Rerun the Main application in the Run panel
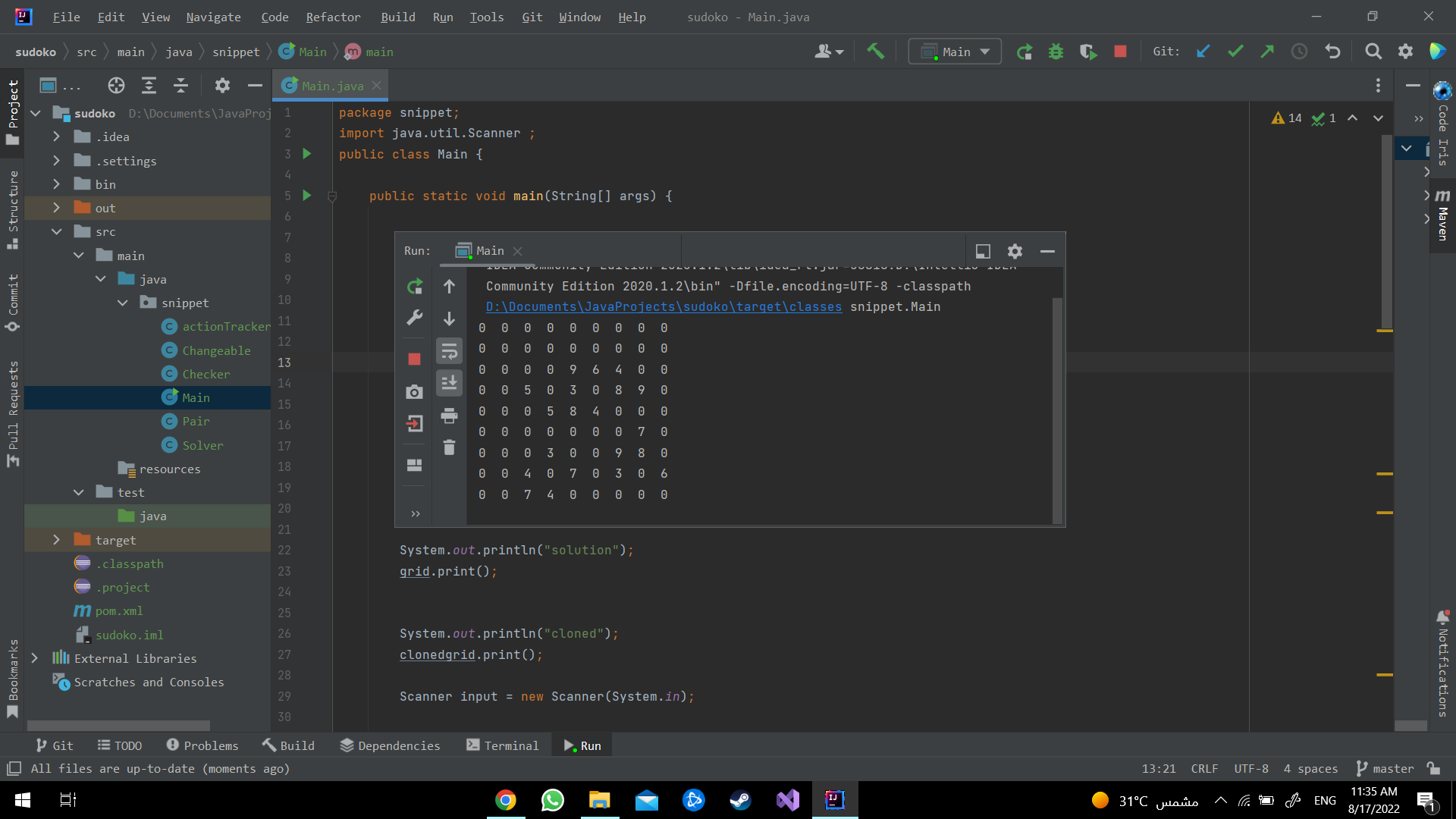The image size is (1456, 819). (x=415, y=287)
